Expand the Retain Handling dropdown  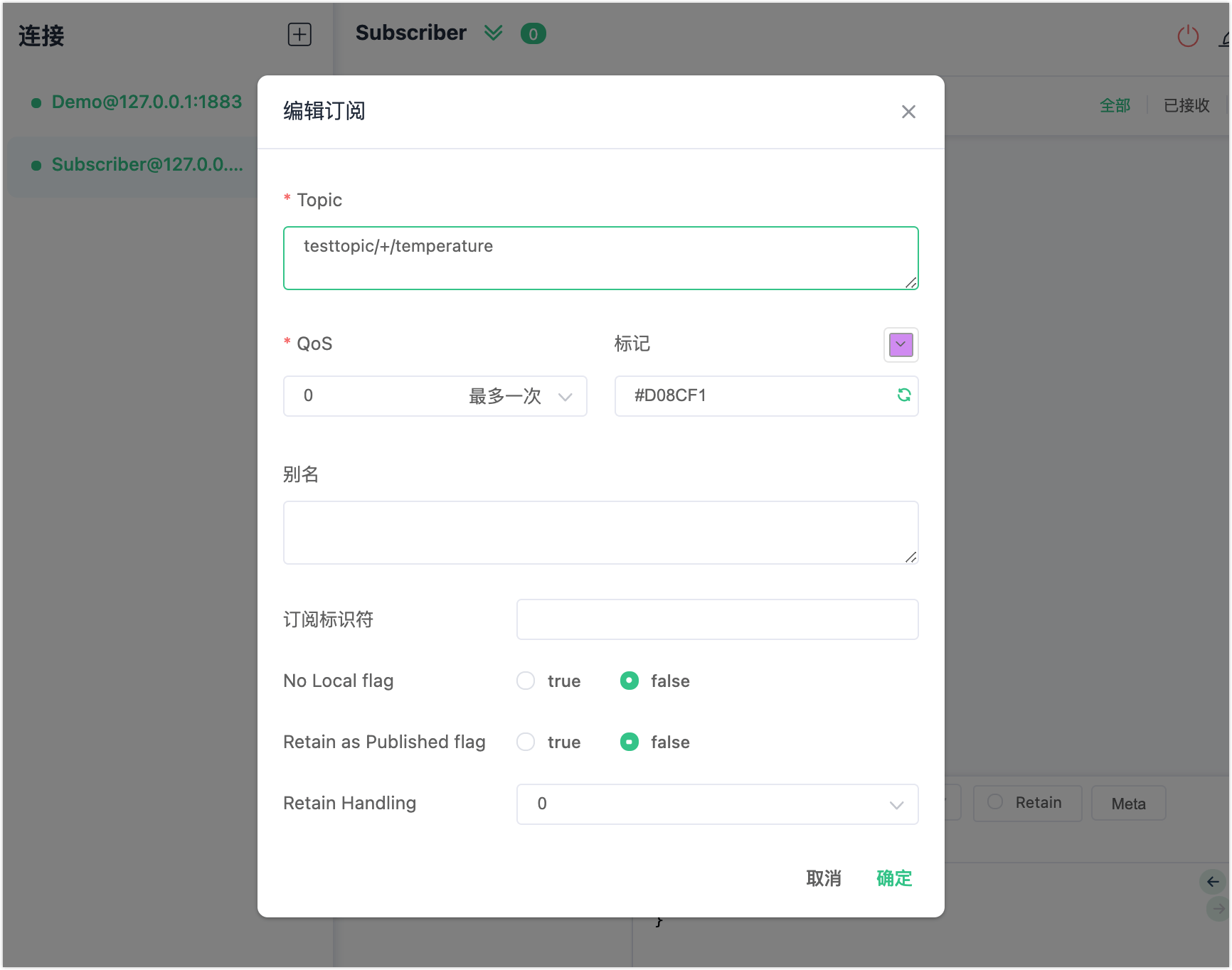(x=717, y=804)
